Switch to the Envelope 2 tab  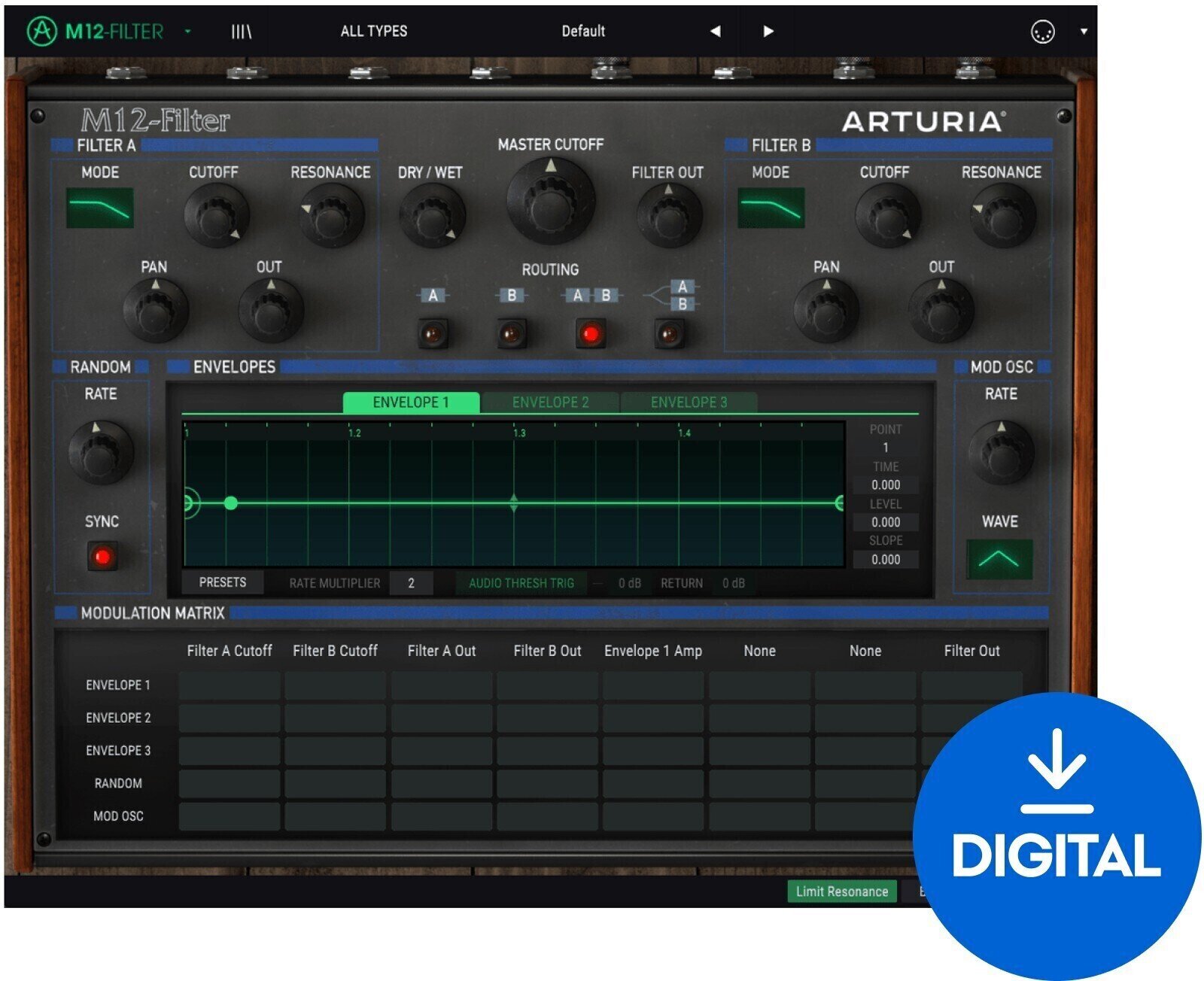click(x=552, y=402)
